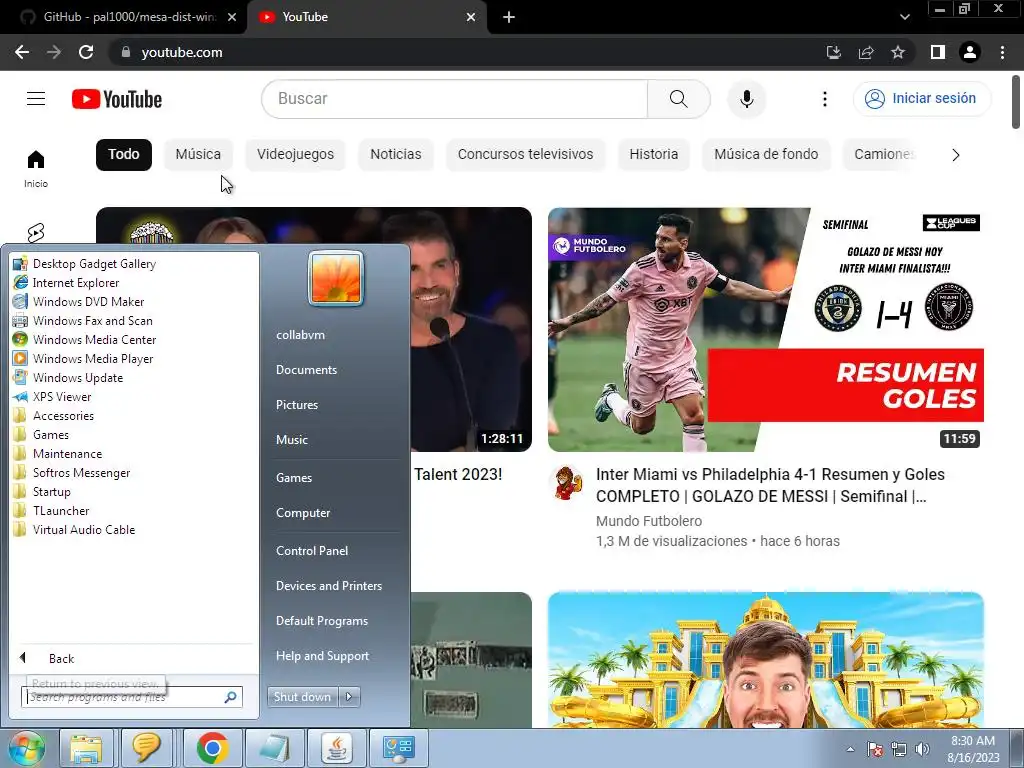
Task: Click the share page icon
Action: point(866,52)
